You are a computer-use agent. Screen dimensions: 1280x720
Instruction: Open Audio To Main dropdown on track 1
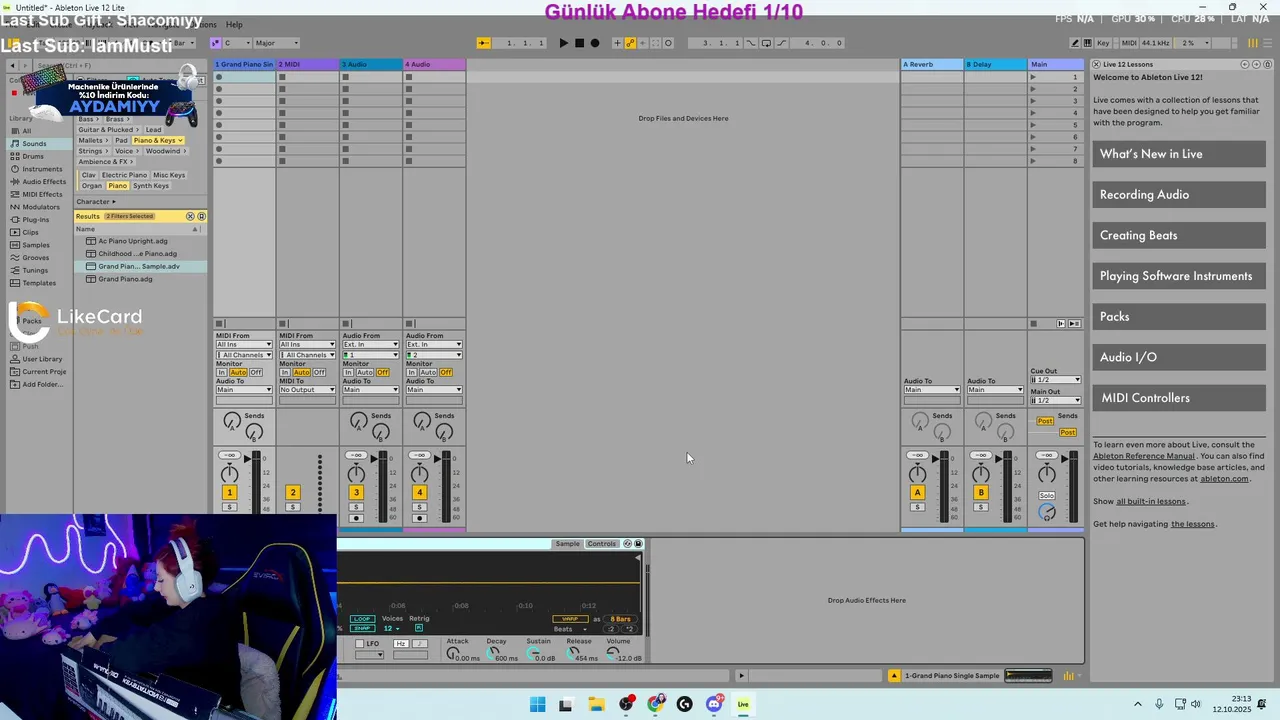click(244, 390)
